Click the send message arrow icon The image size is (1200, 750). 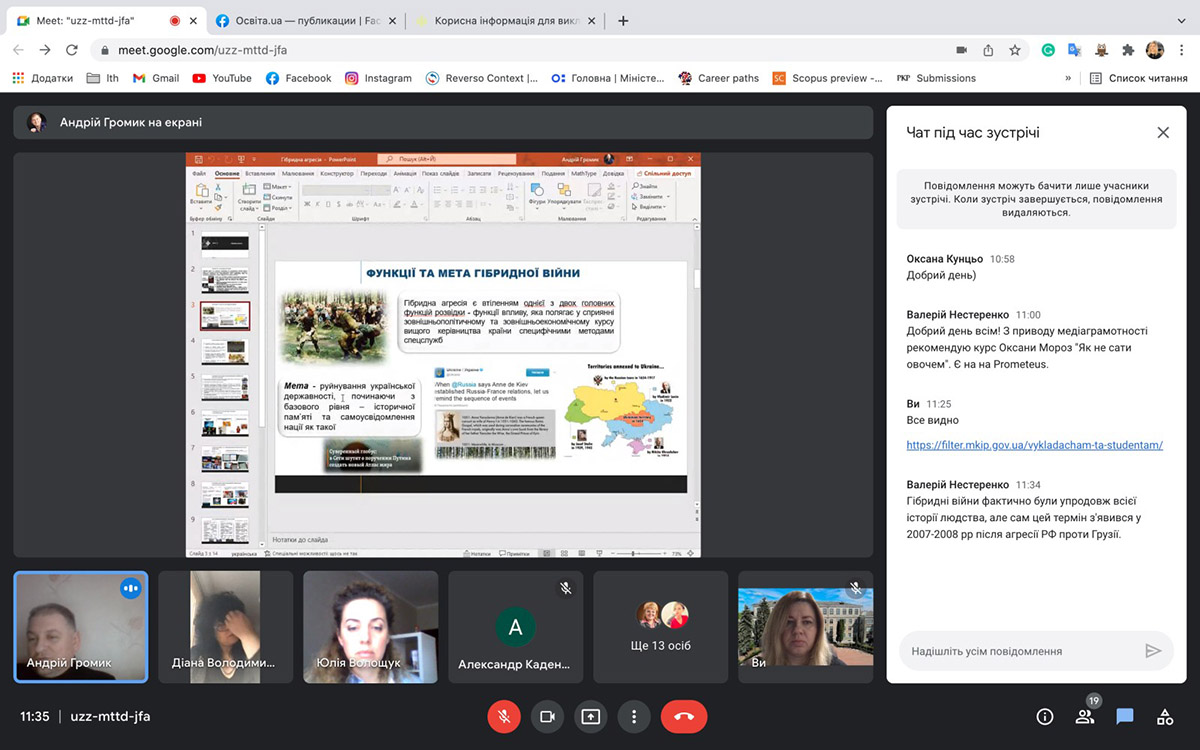pos(1153,651)
